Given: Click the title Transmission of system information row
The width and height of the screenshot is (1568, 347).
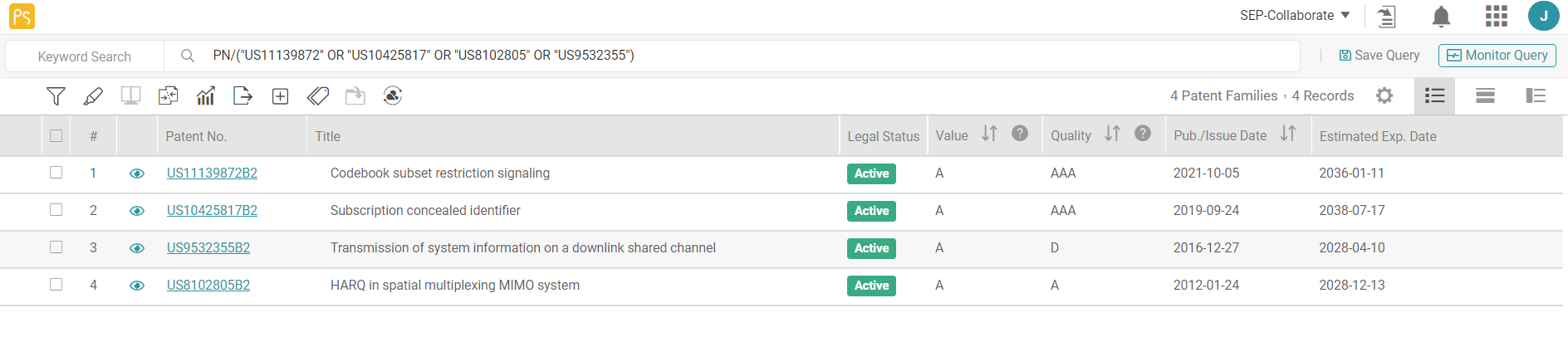Looking at the screenshot, I should click(x=523, y=248).
